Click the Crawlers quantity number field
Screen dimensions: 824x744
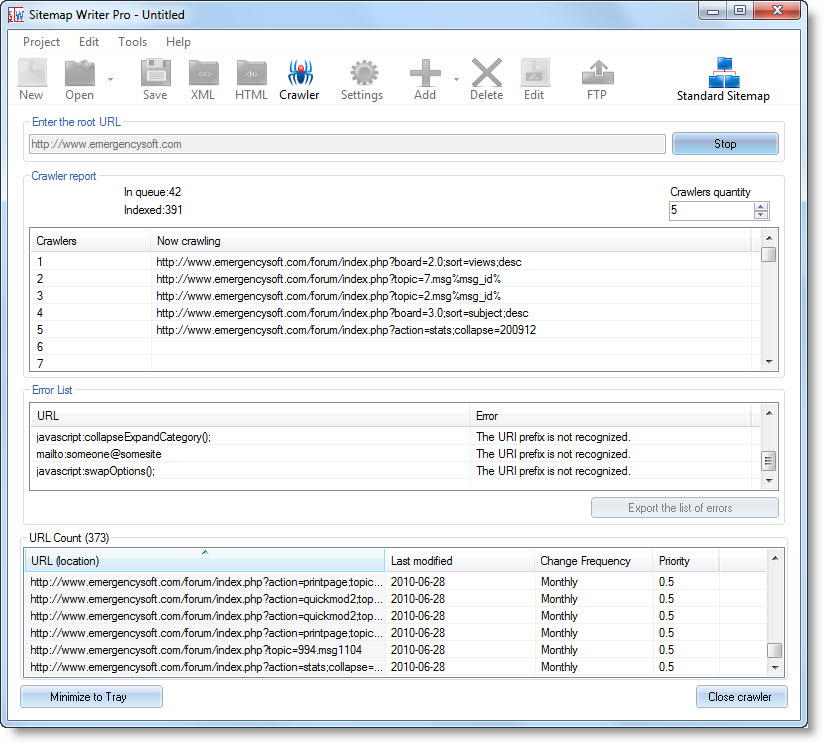(x=711, y=210)
